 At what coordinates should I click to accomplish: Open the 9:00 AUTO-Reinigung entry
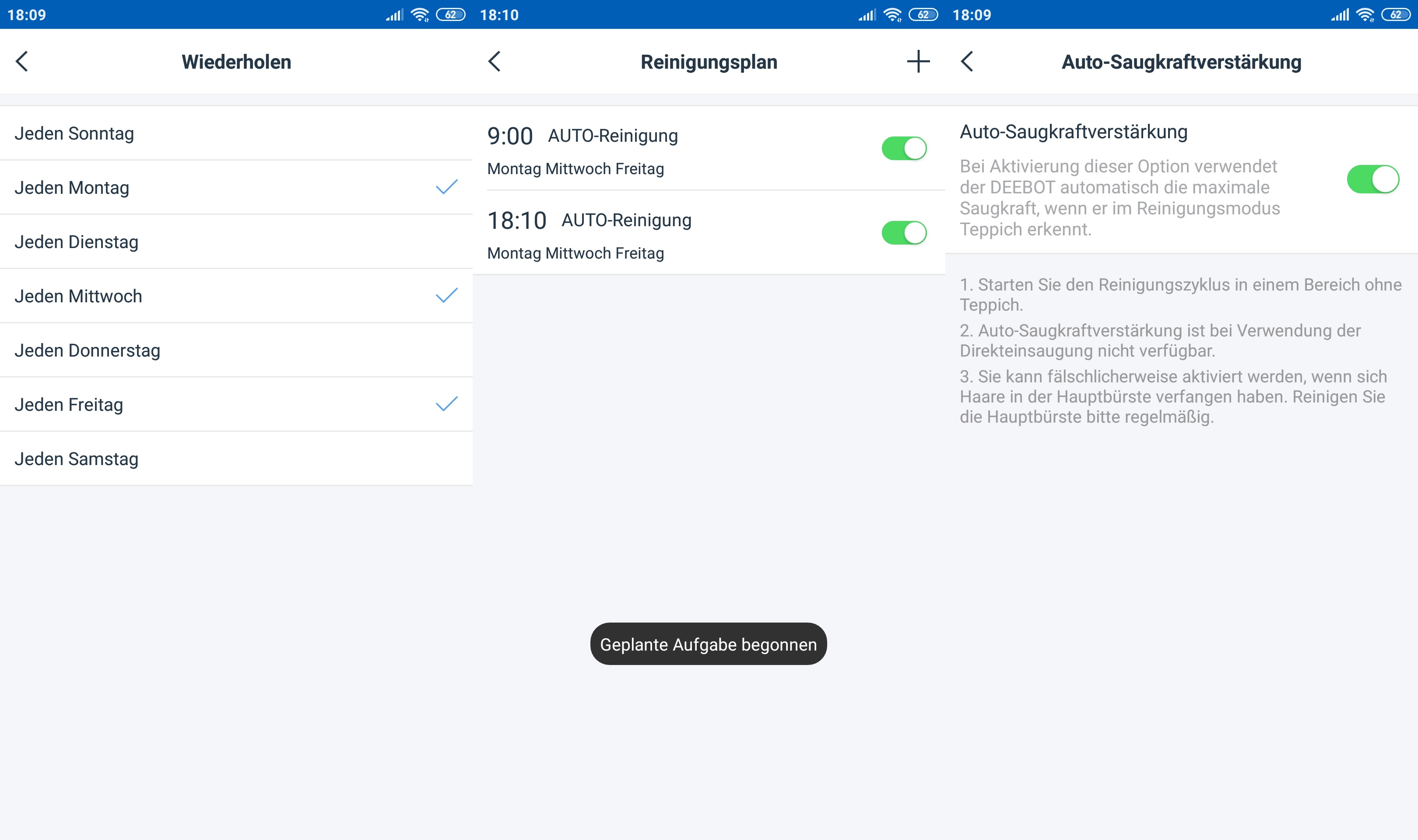coord(709,149)
